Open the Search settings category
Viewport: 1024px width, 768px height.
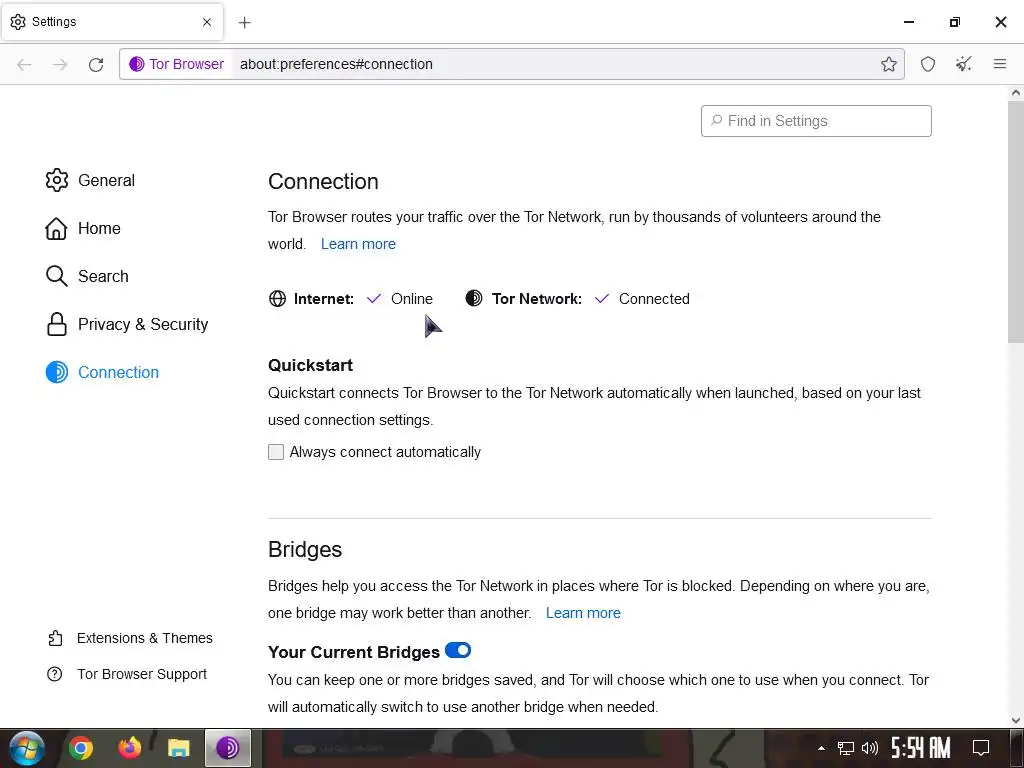(87, 276)
